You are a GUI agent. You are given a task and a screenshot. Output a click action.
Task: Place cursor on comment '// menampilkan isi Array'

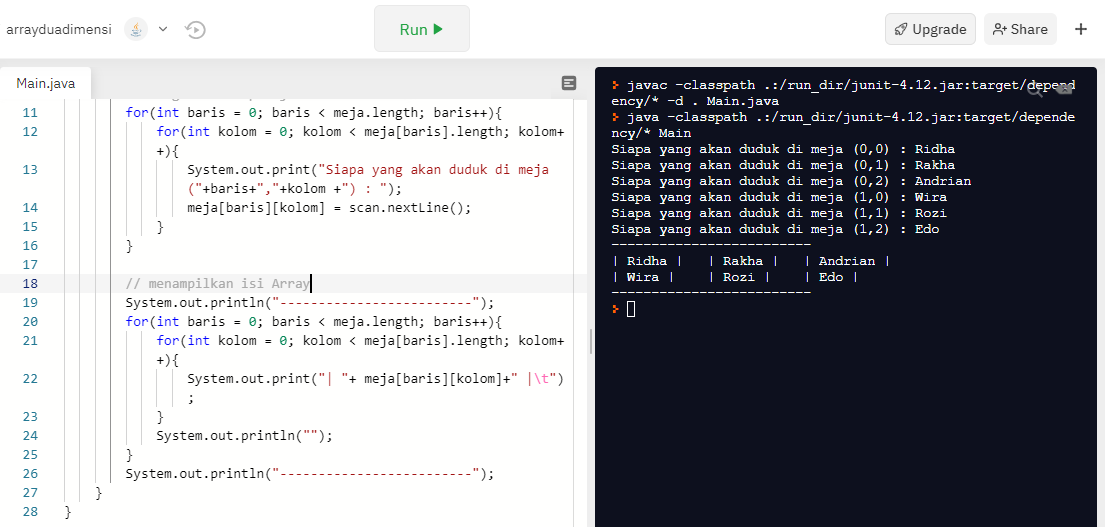pos(218,284)
